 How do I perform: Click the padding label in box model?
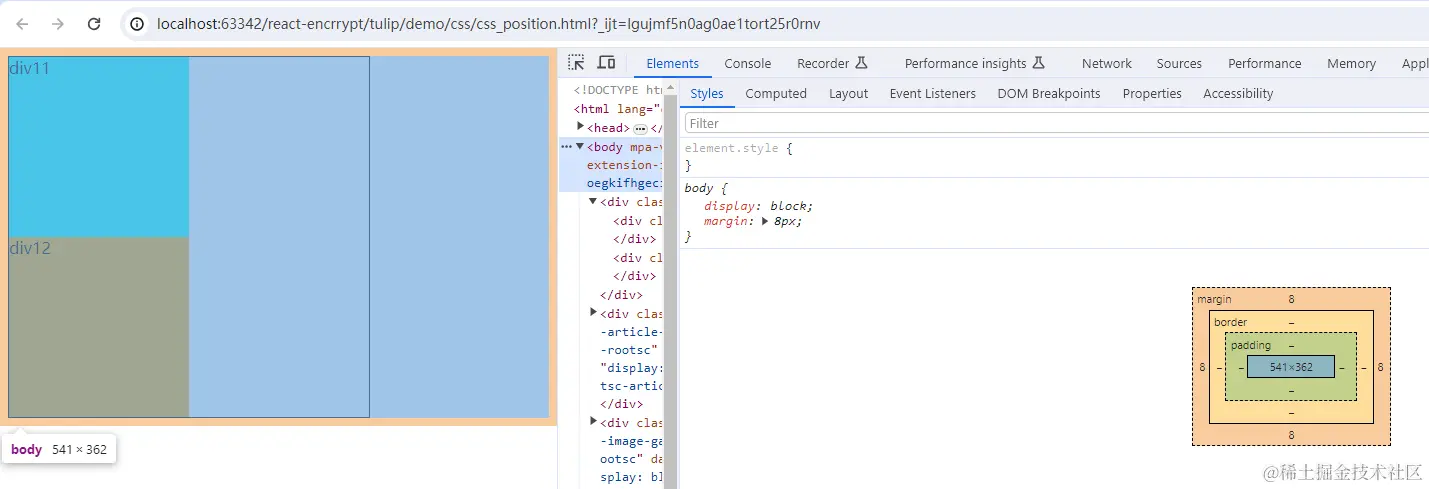[x=1251, y=345]
